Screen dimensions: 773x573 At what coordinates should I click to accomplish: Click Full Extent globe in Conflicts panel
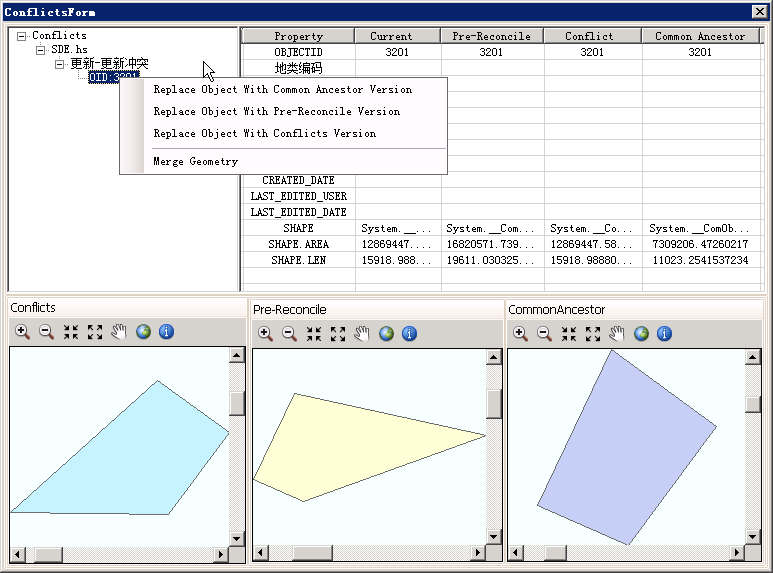[143, 332]
